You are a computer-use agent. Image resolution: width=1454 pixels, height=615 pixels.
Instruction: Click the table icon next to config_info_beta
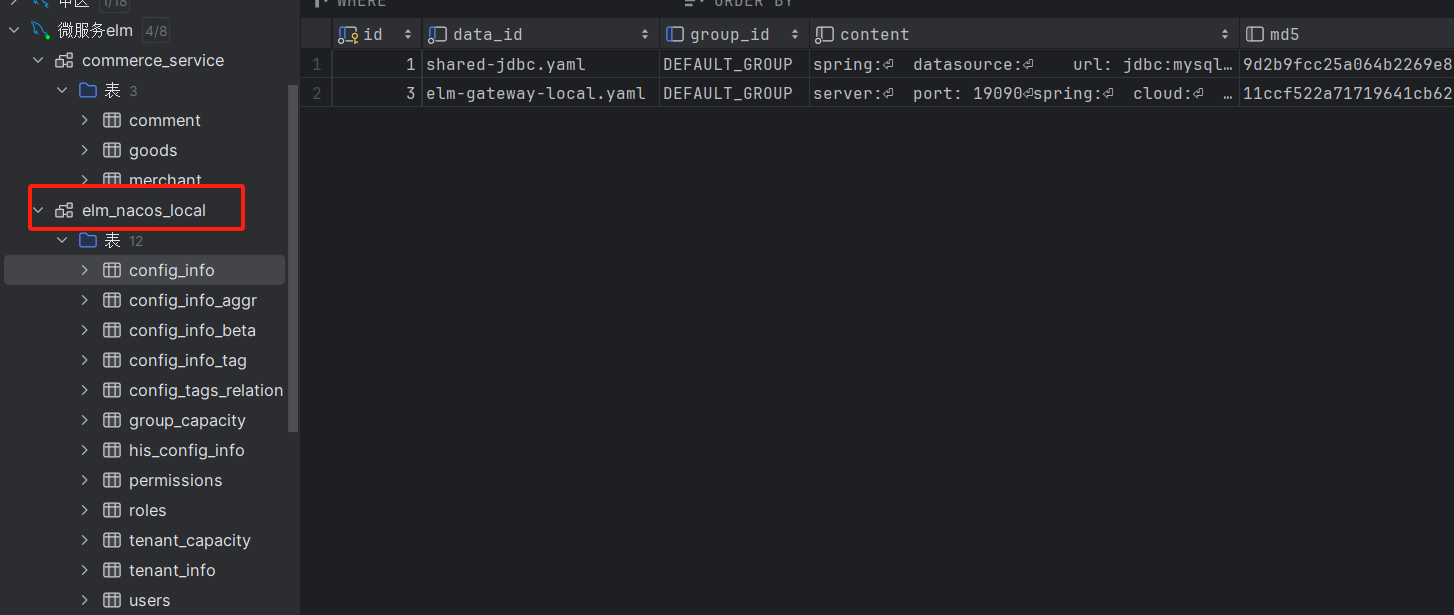[x=112, y=330]
